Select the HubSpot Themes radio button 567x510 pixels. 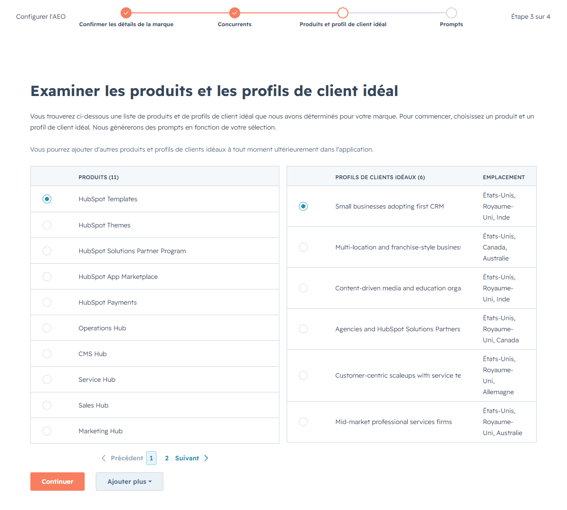coord(47,225)
